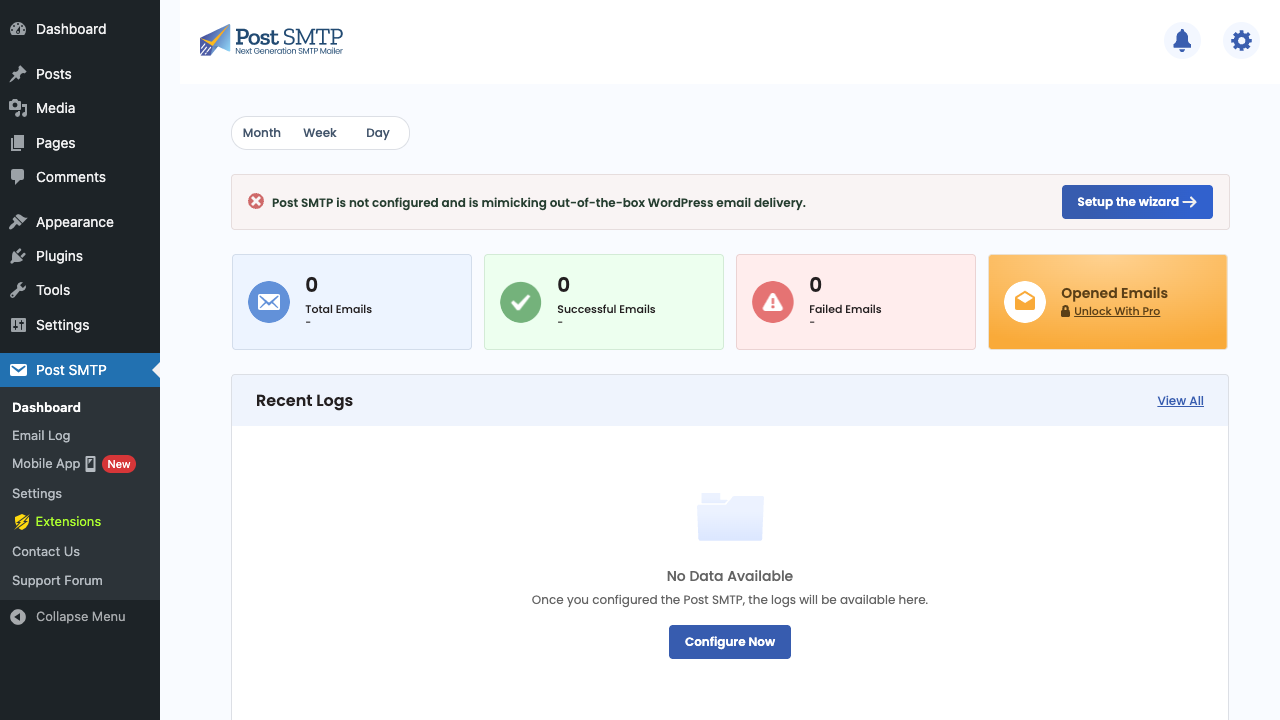Screen dimensions: 1280x720
Task: Click the Opened Emails card title
Action: point(1114,293)
